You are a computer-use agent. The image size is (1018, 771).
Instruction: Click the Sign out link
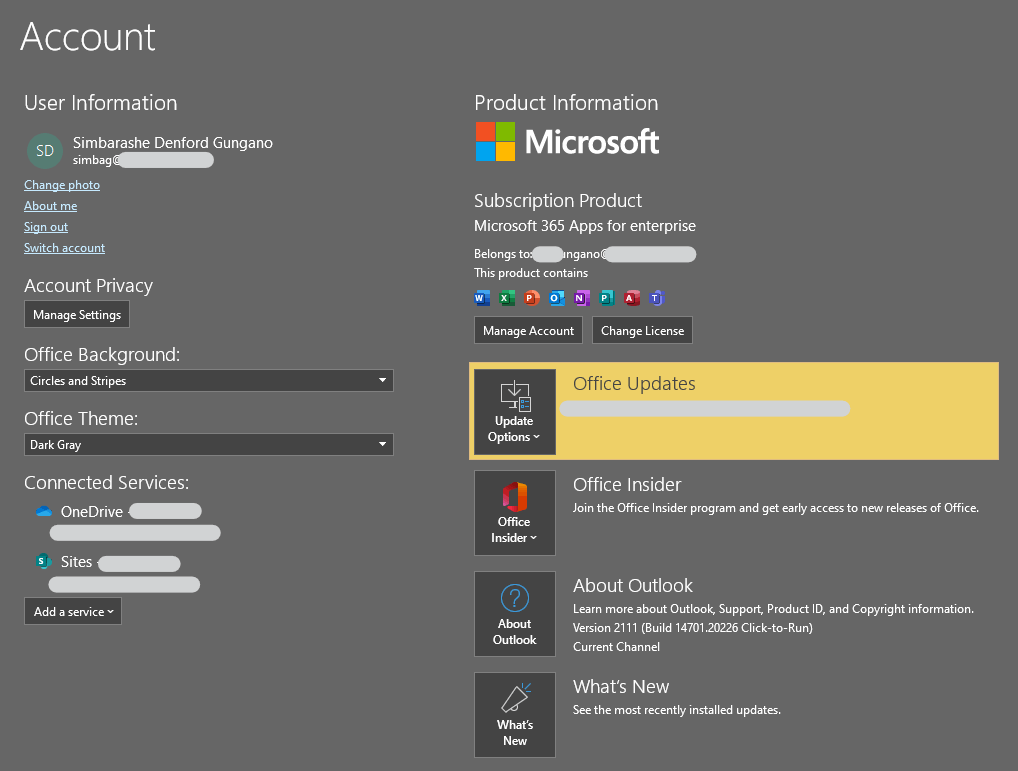pyautogui.click(x=46, y=227)
